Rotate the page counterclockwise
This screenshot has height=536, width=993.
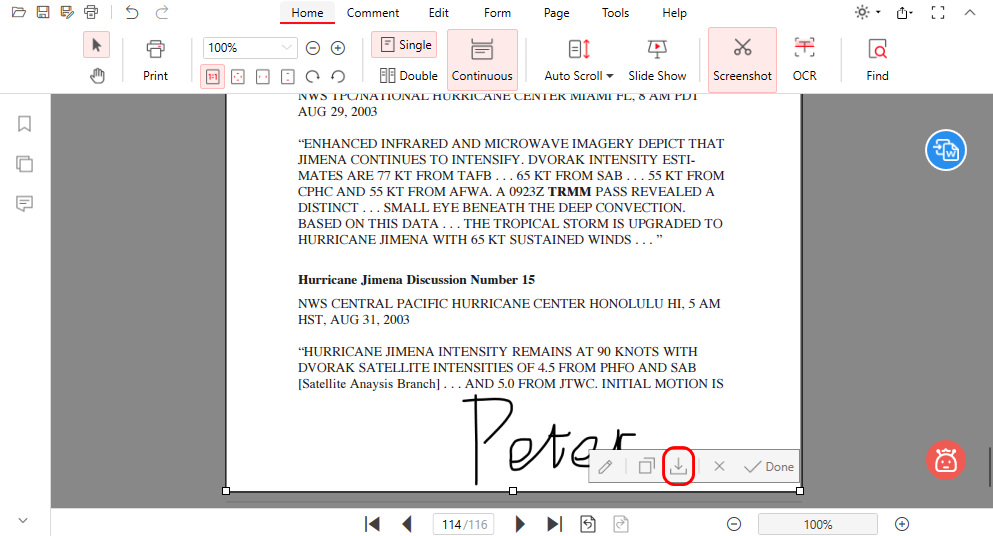pos(338,77)
